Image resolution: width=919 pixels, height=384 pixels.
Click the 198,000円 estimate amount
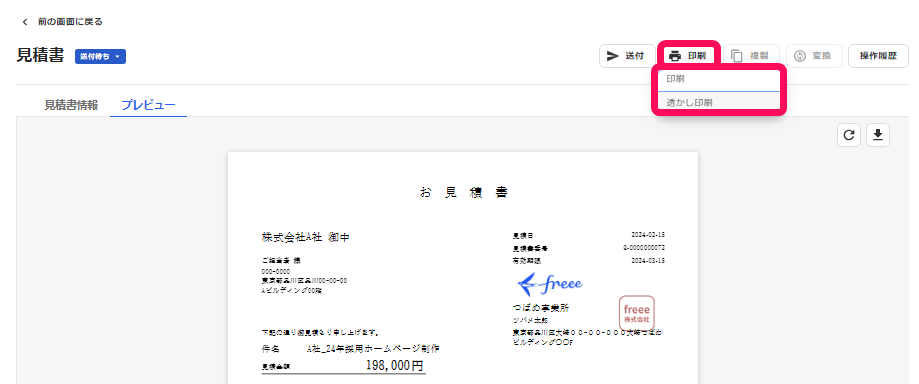[x=394, y=366]
